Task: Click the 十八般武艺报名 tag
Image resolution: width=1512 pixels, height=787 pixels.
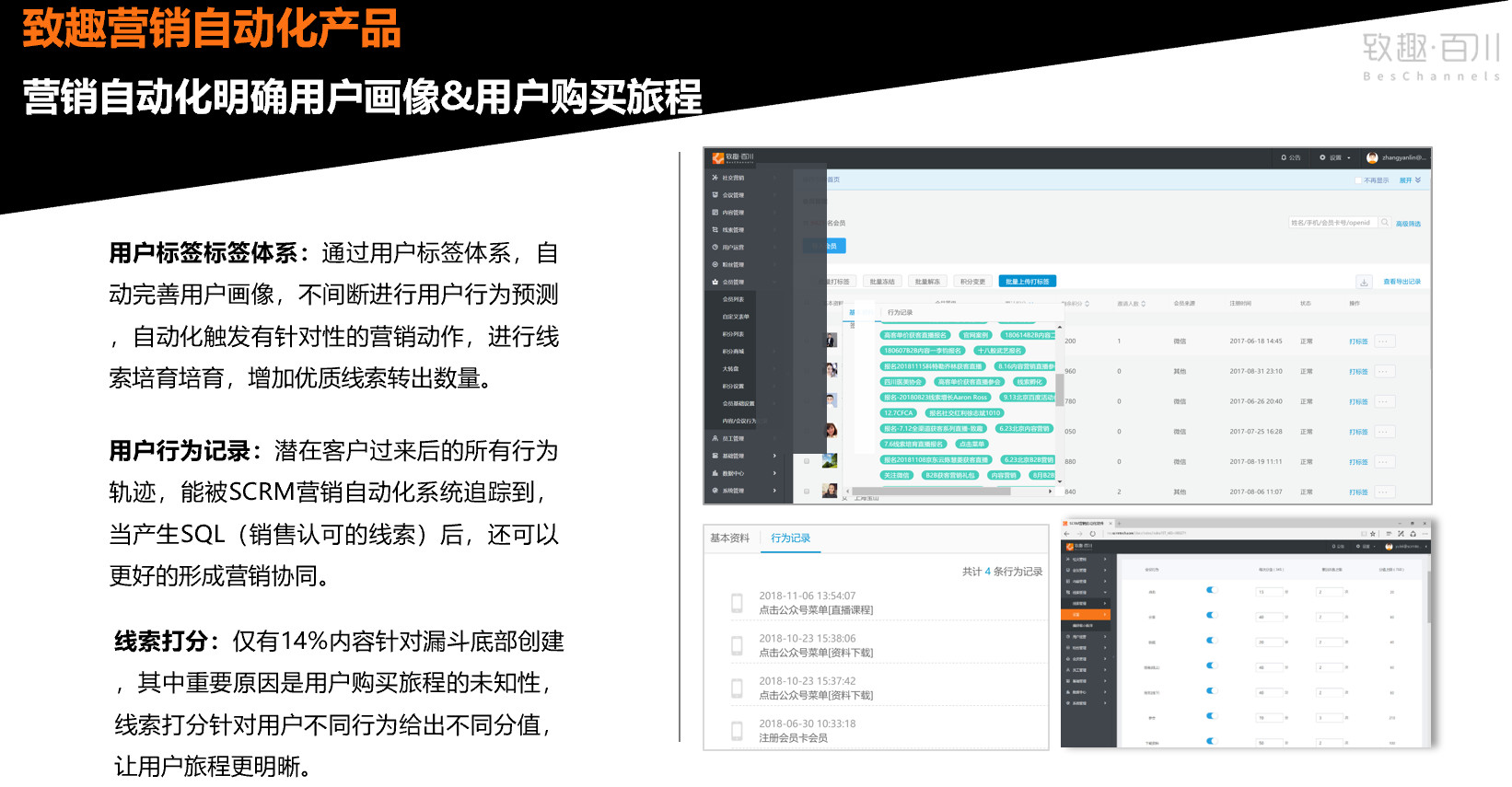Action: [x=999, y=351]
